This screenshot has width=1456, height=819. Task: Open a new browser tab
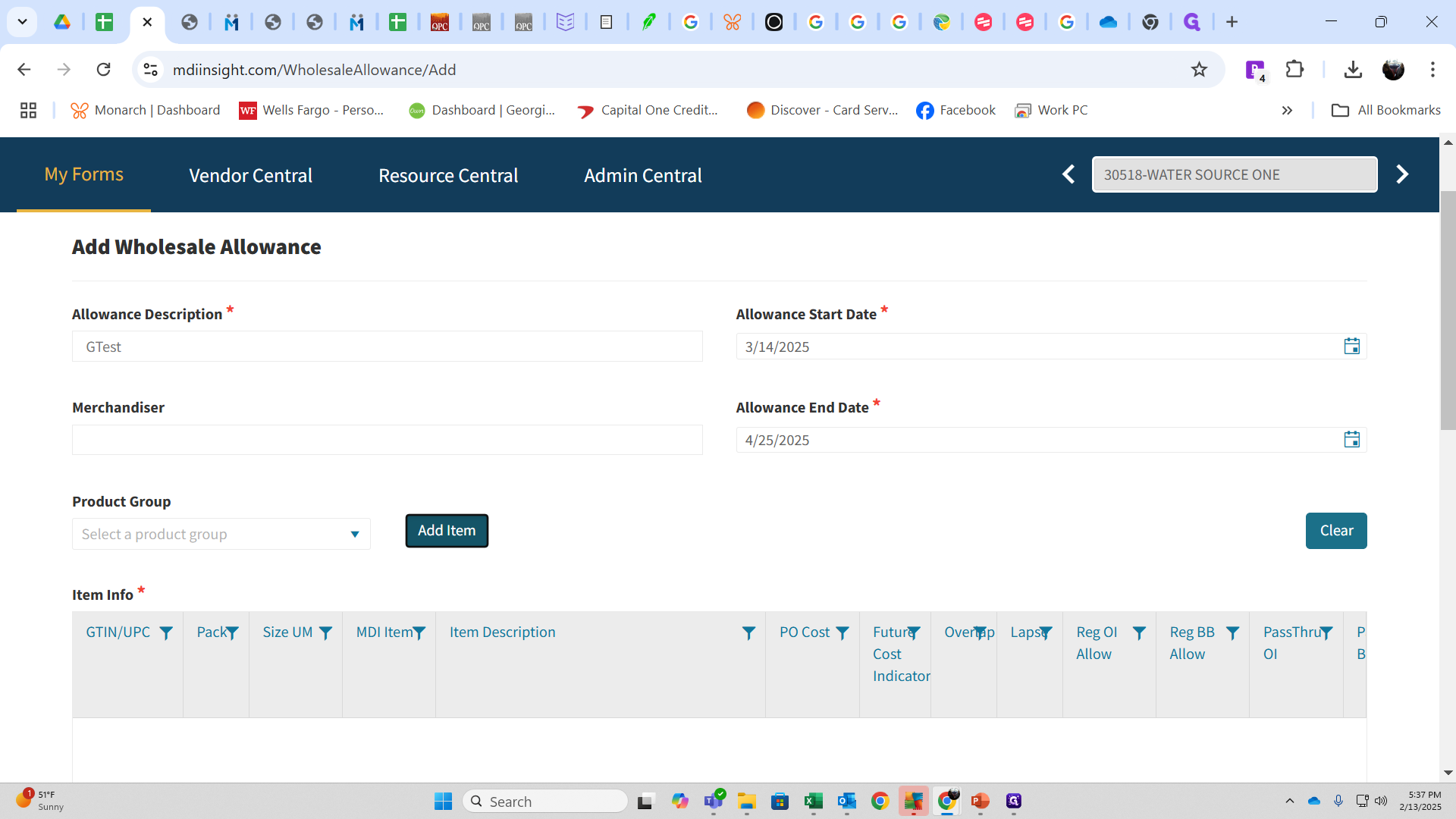click(x=1232, y=22)
